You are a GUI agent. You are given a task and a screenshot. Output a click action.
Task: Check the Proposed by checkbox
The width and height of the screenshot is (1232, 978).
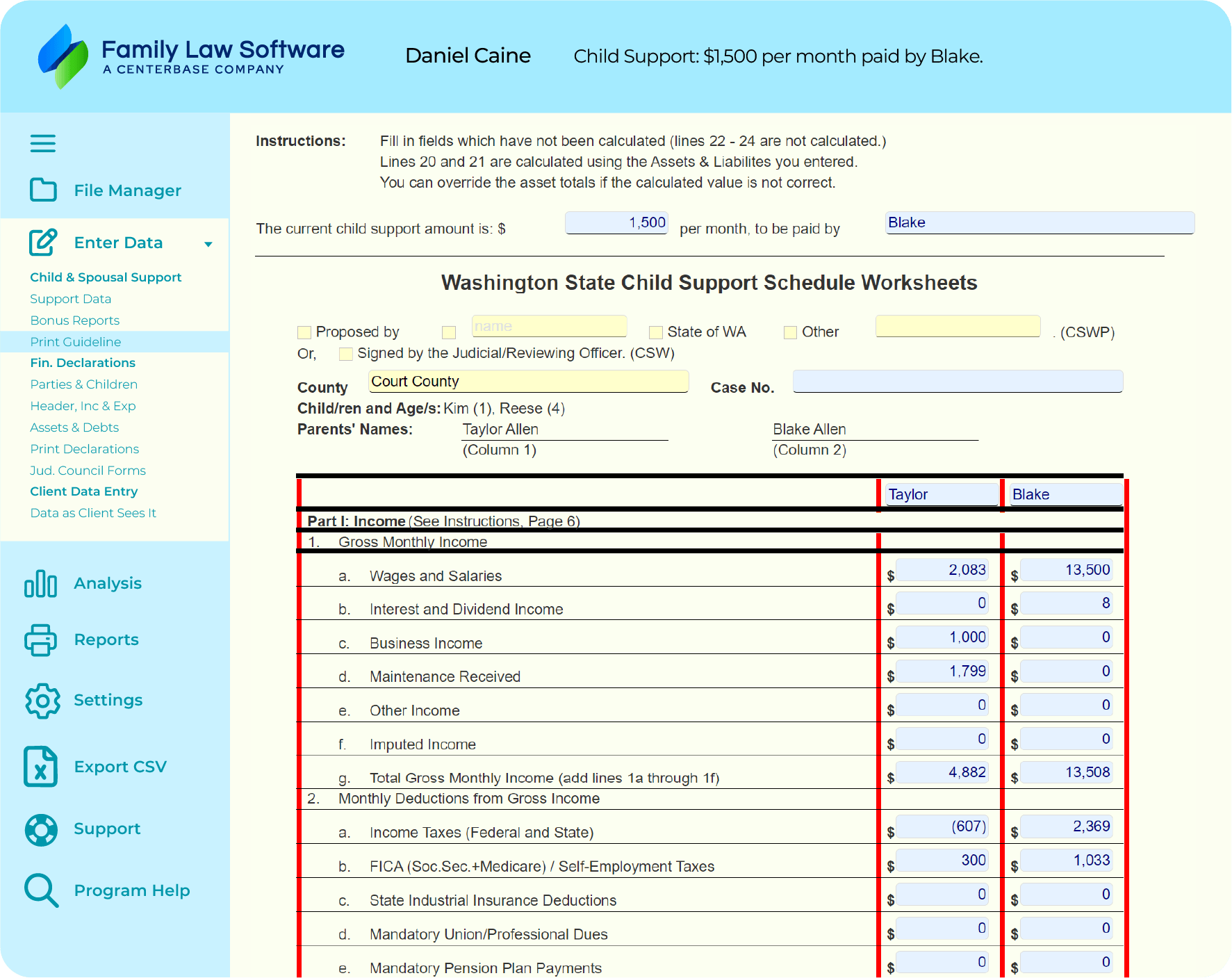304,332
